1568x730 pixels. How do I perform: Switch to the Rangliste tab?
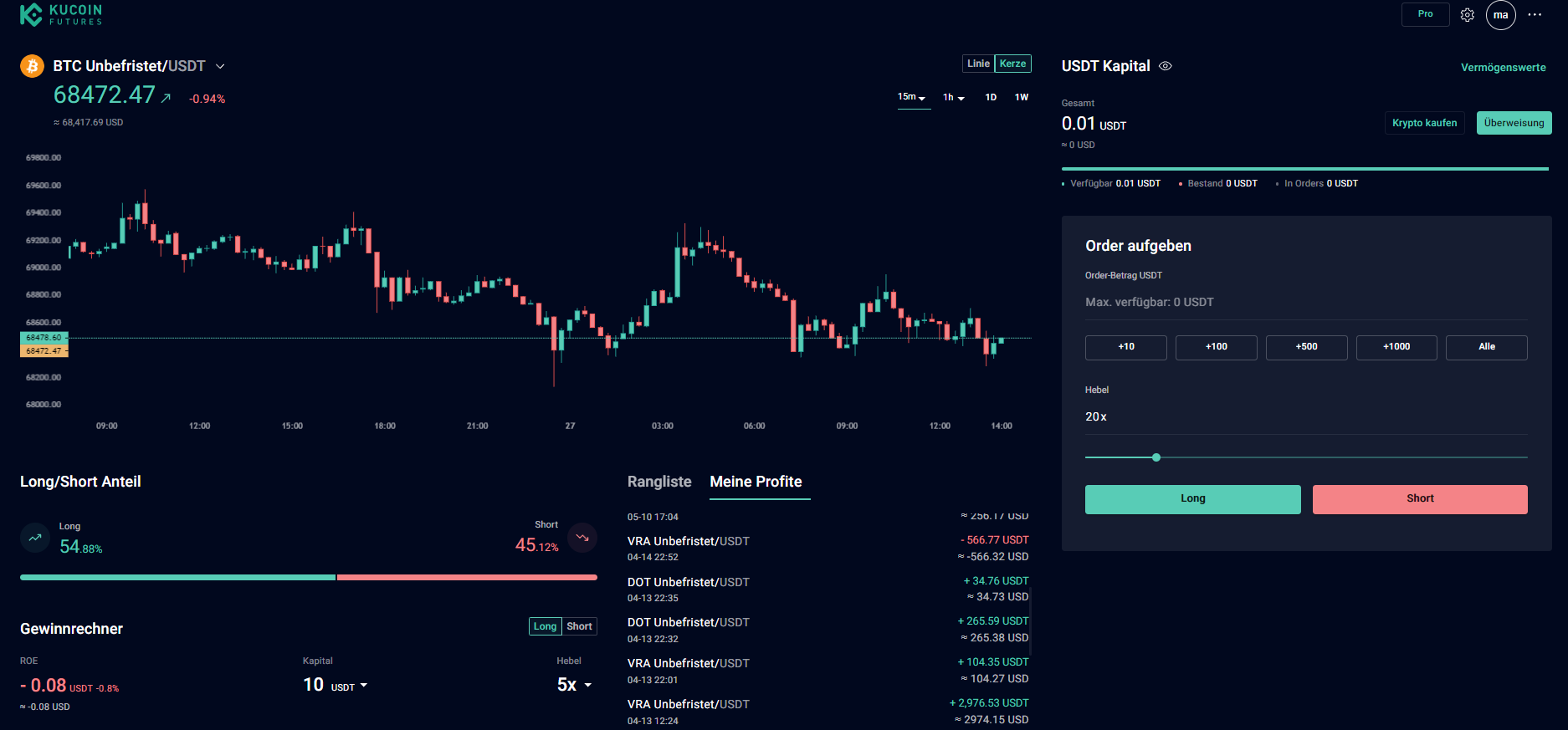(x=659, y=482)
